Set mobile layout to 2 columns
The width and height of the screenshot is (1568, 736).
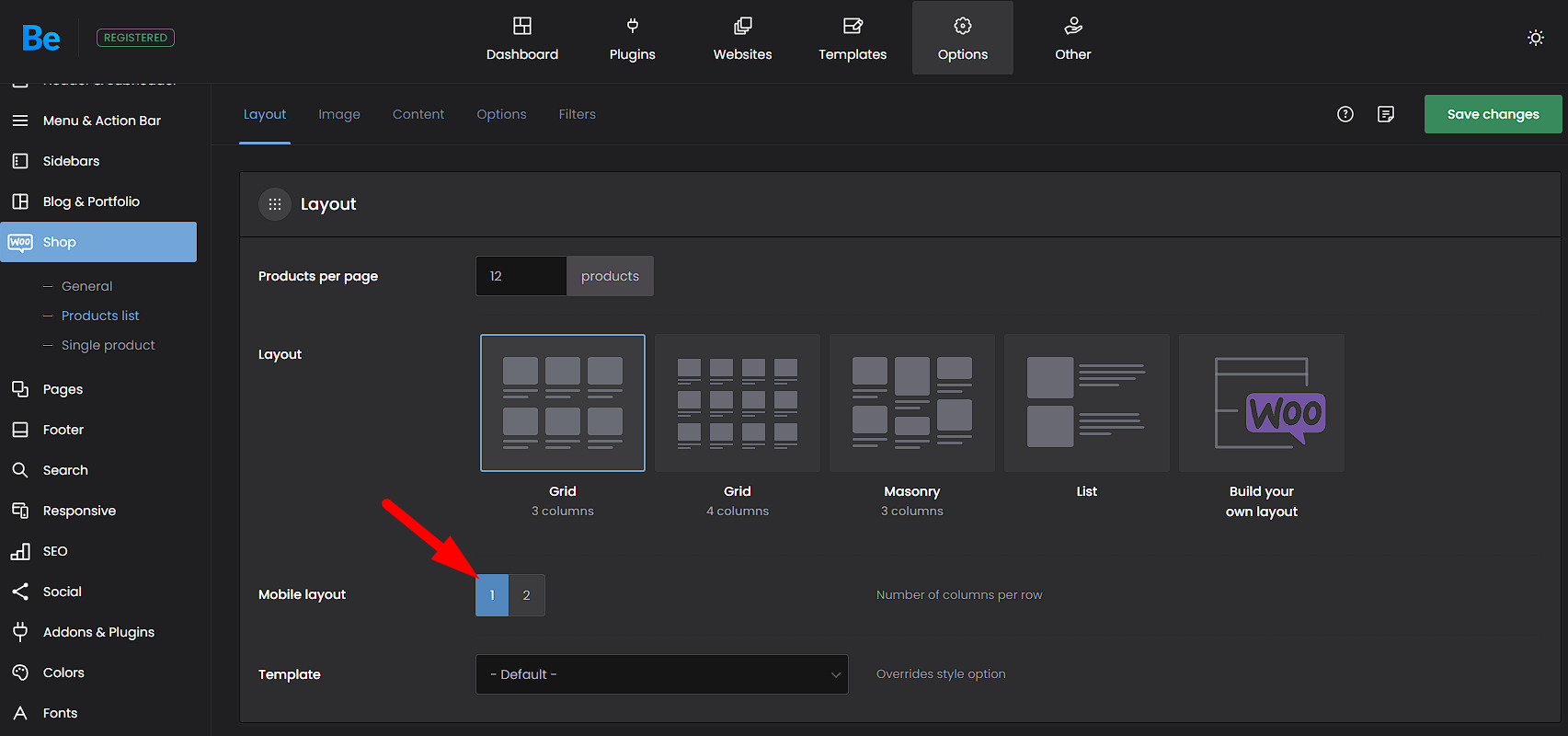tap(527, 595)
